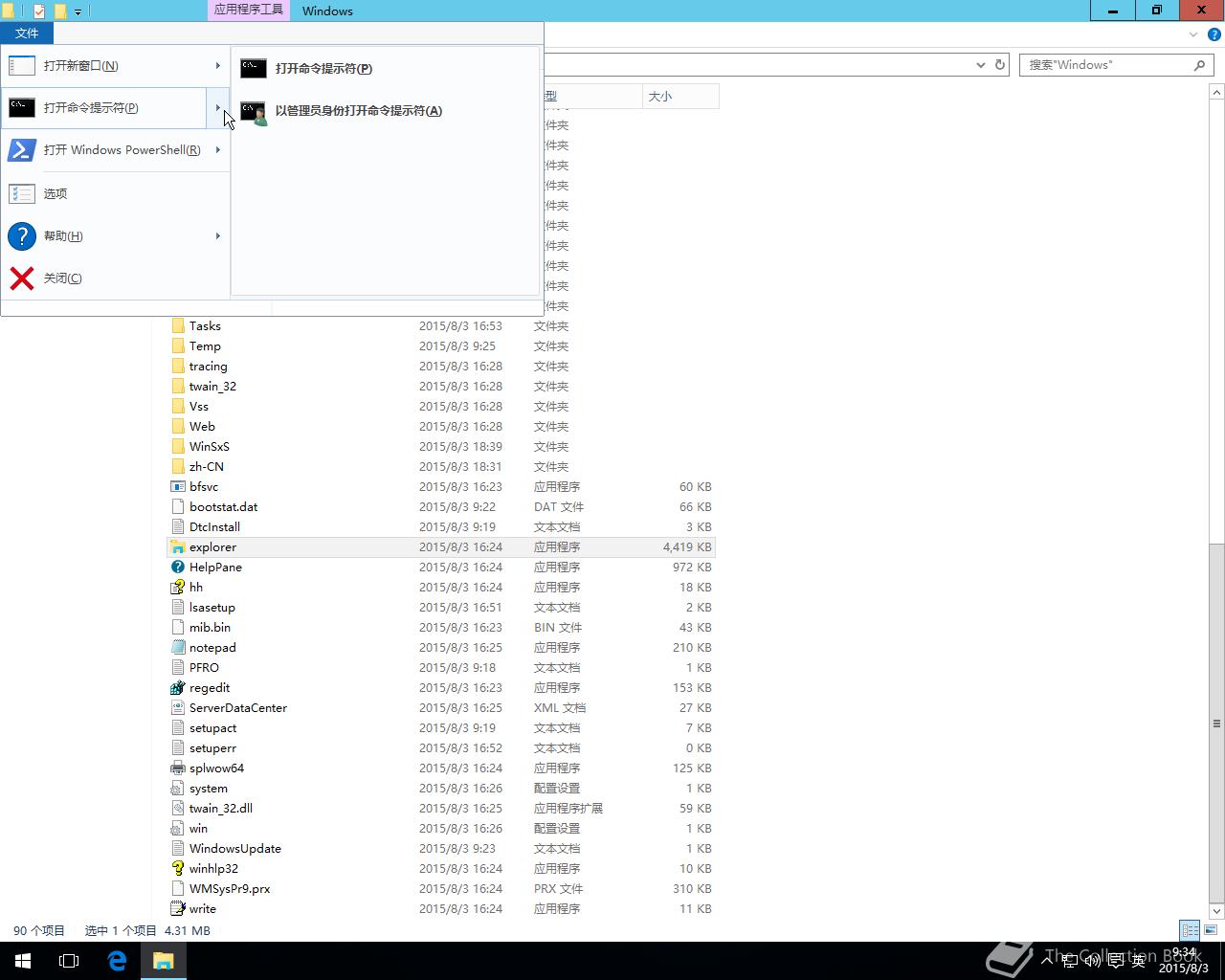Switch to the large icons view toggle
The image size is (1225, 980).
pyautogui.click(x=1210, y=930)
